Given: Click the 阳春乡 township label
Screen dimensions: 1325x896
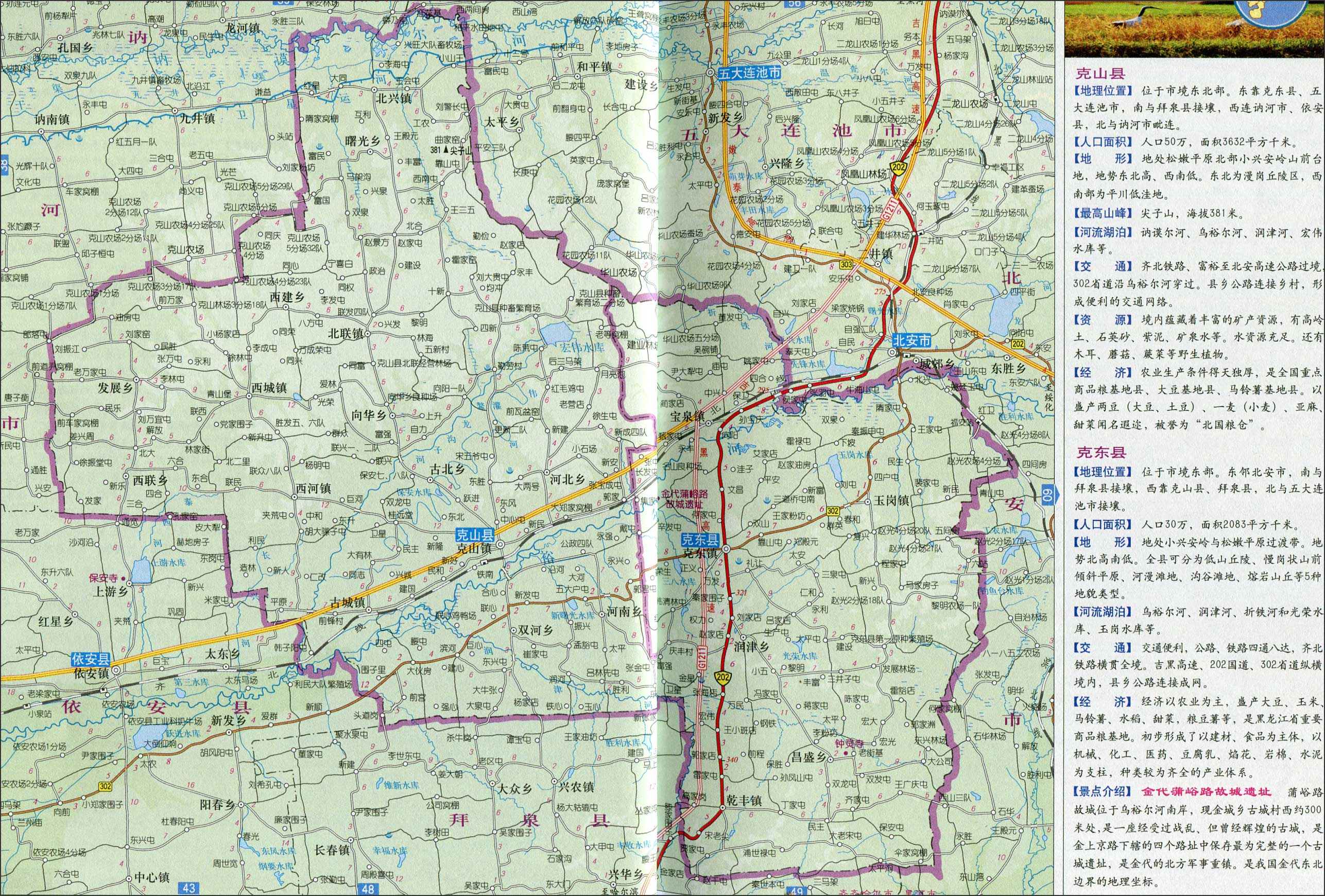Looking at the screenshot, I should tap(217, 805).
